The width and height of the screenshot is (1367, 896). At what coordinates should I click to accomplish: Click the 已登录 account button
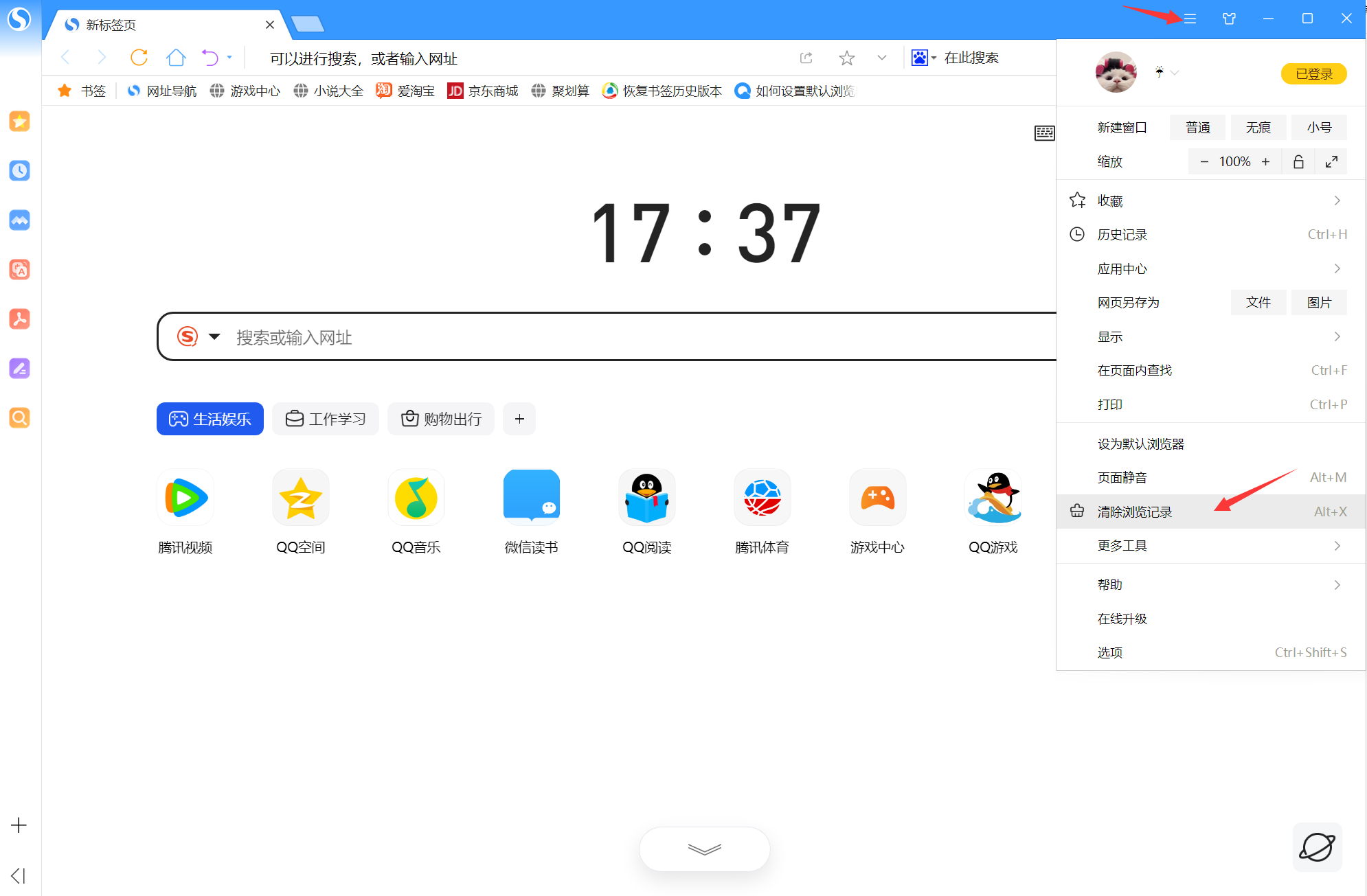tap(1313, 73)
